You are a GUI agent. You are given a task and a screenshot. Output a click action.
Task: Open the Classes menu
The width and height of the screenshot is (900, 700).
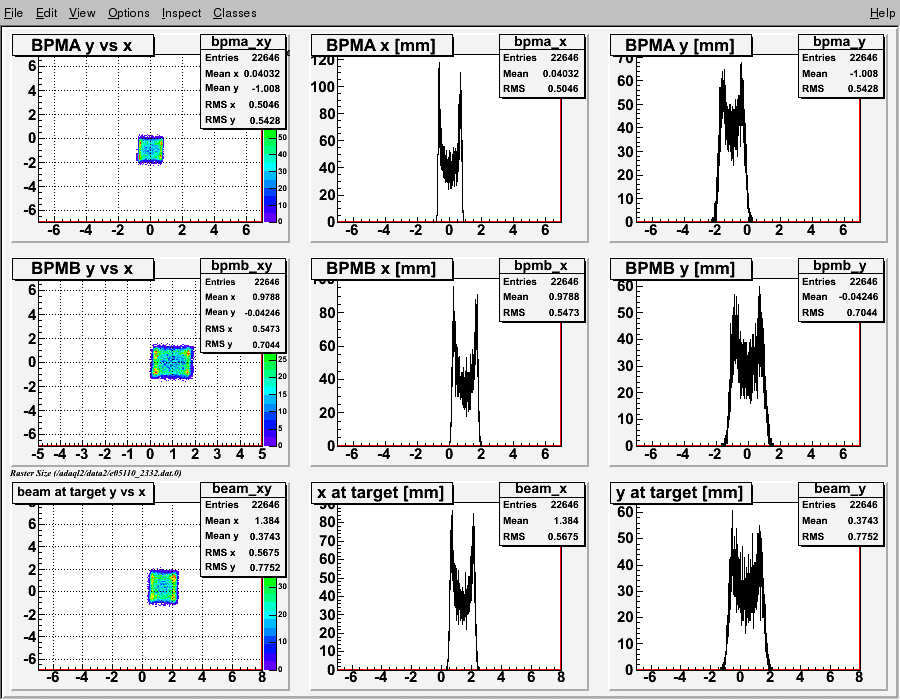[235, 13]
